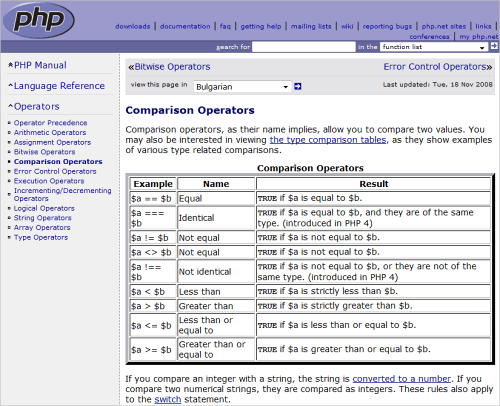Screen dimensions: 500x406
Task: Open Type Operators page
Action: pos(41,237)
